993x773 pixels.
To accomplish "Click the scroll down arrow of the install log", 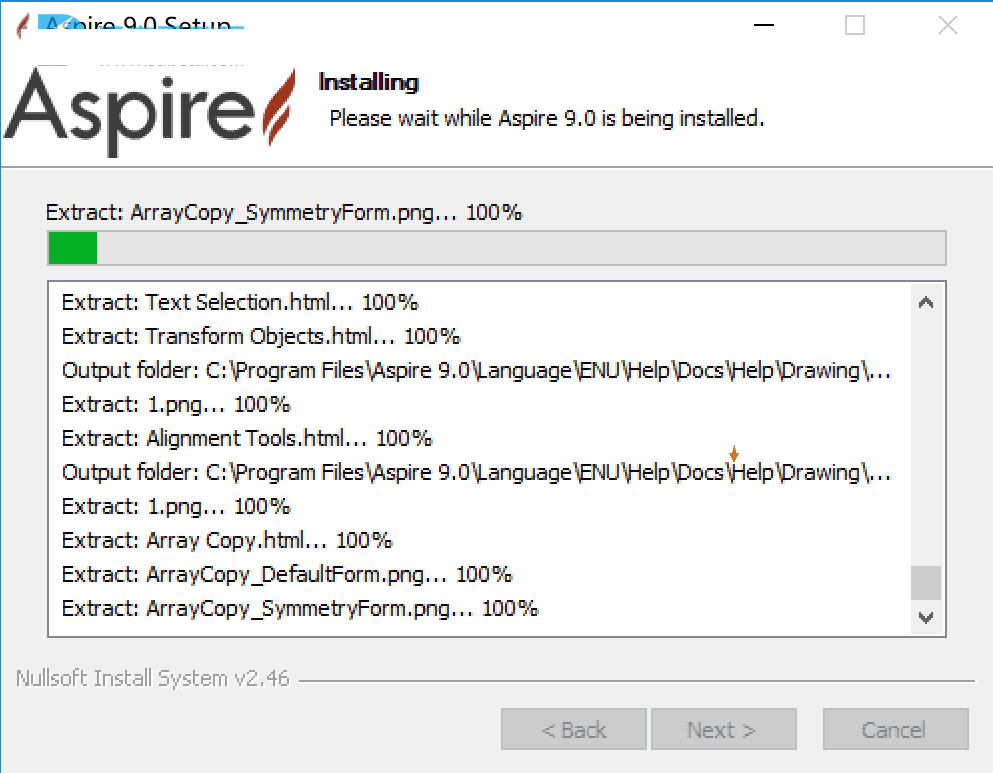I will [x=926, y=617].
